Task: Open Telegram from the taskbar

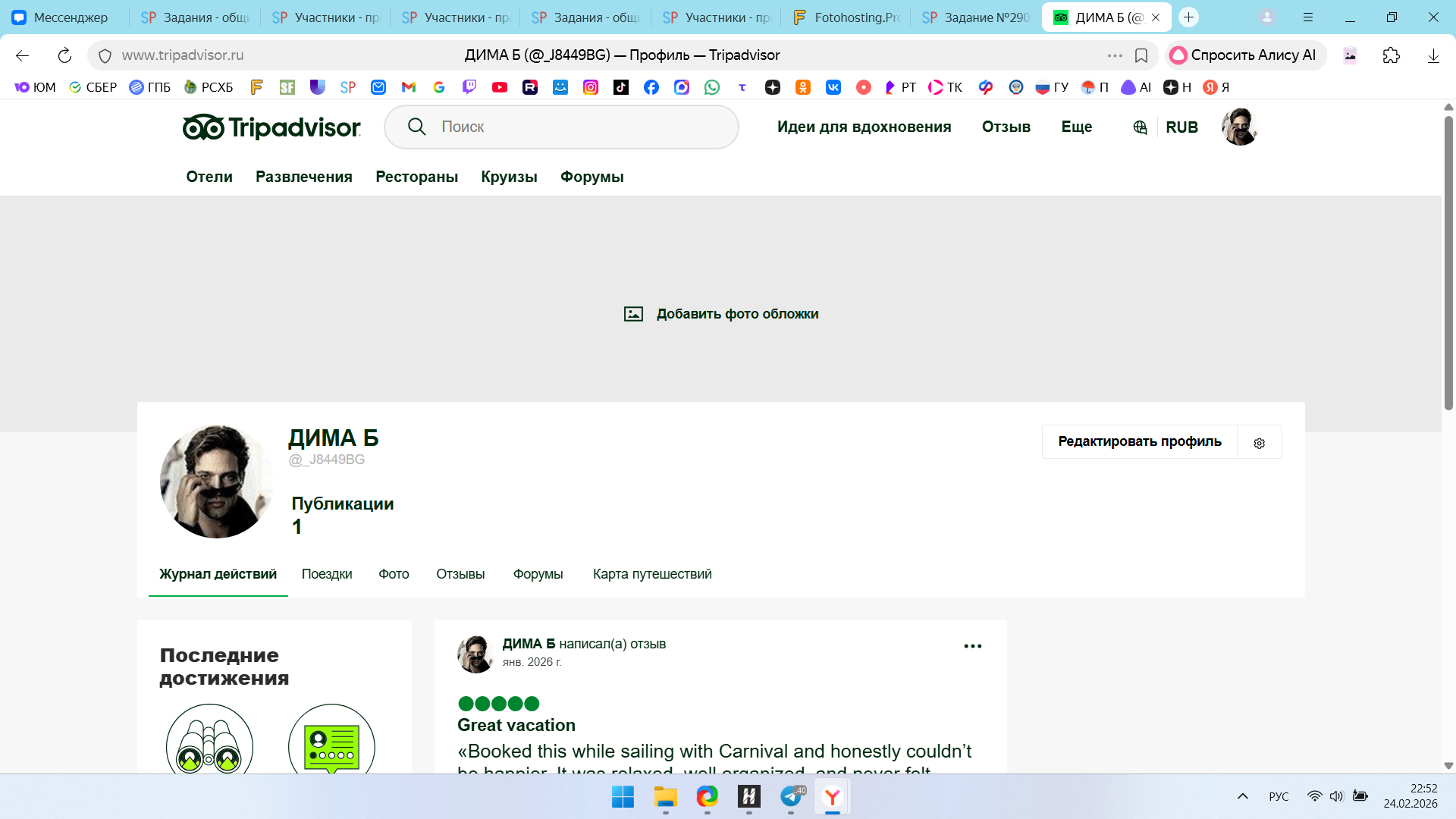Action: click(x=791, y=796)
